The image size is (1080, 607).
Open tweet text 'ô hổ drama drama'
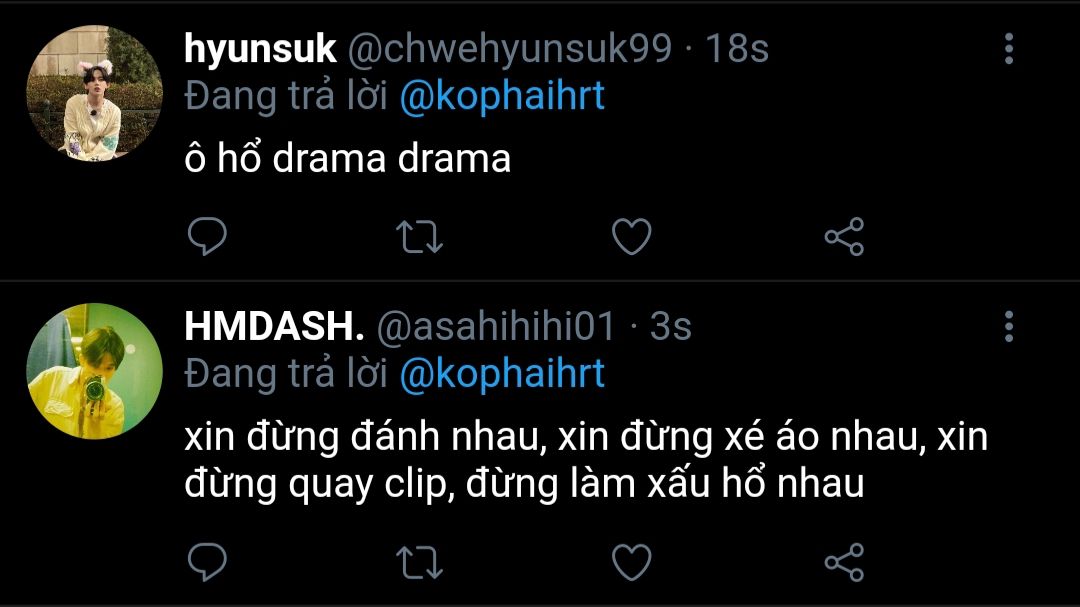coord(348,158)
